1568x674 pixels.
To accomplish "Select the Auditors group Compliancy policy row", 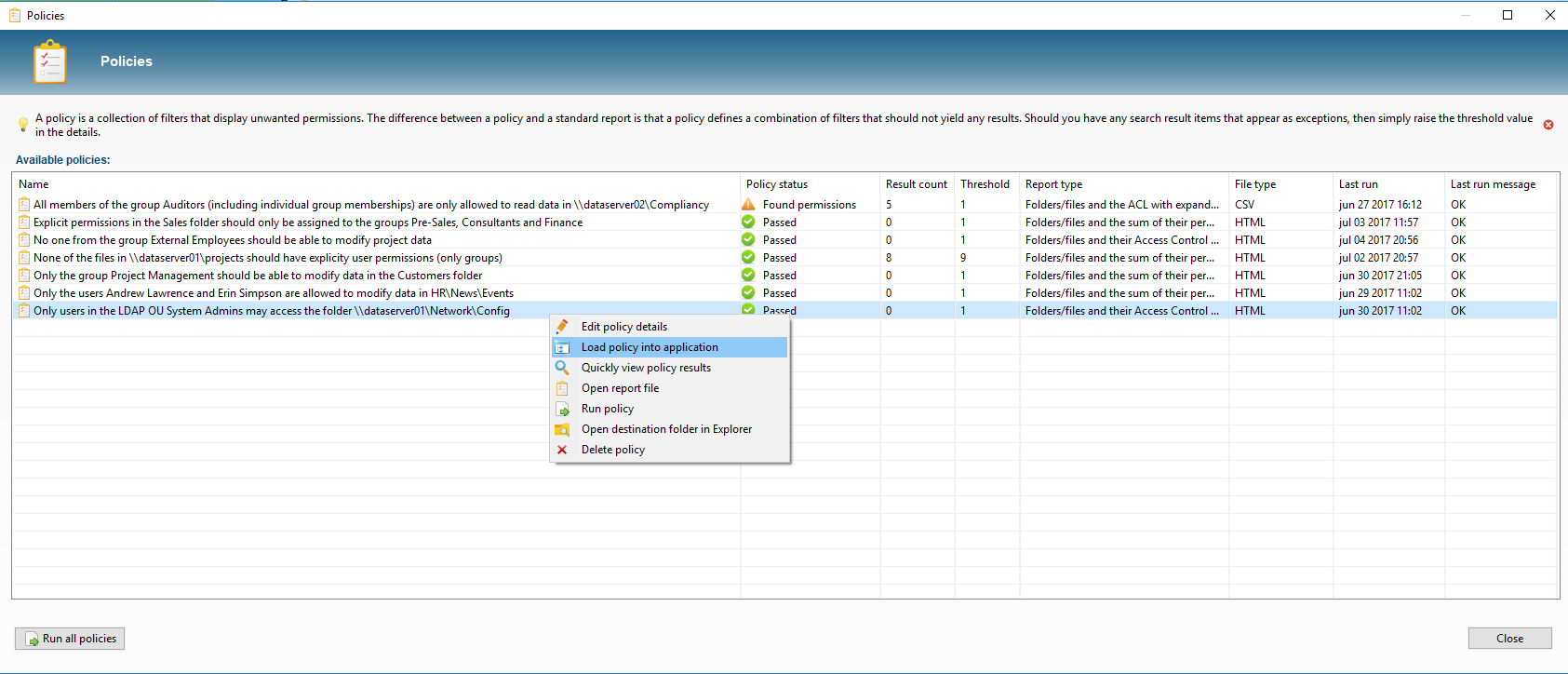I will pyautogui.click(x=370, y=205).
